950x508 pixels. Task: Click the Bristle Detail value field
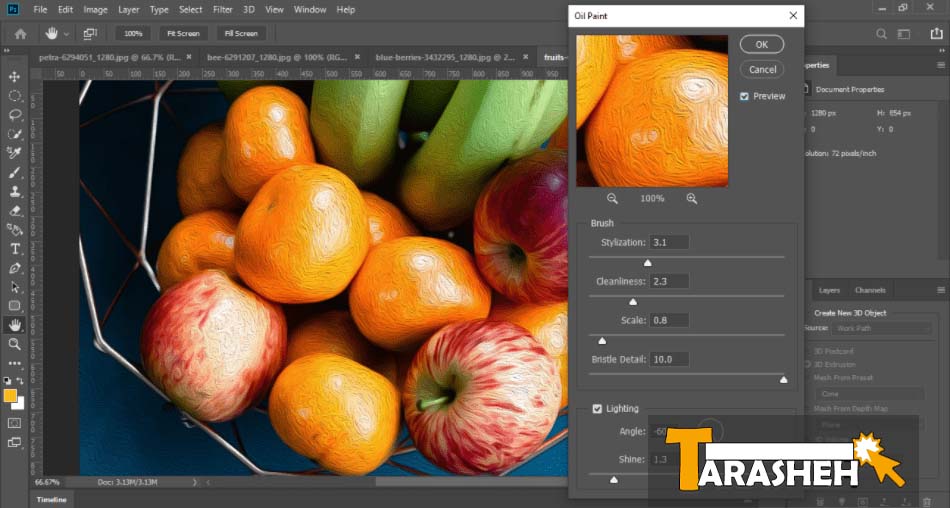click(x=669, y=359)
